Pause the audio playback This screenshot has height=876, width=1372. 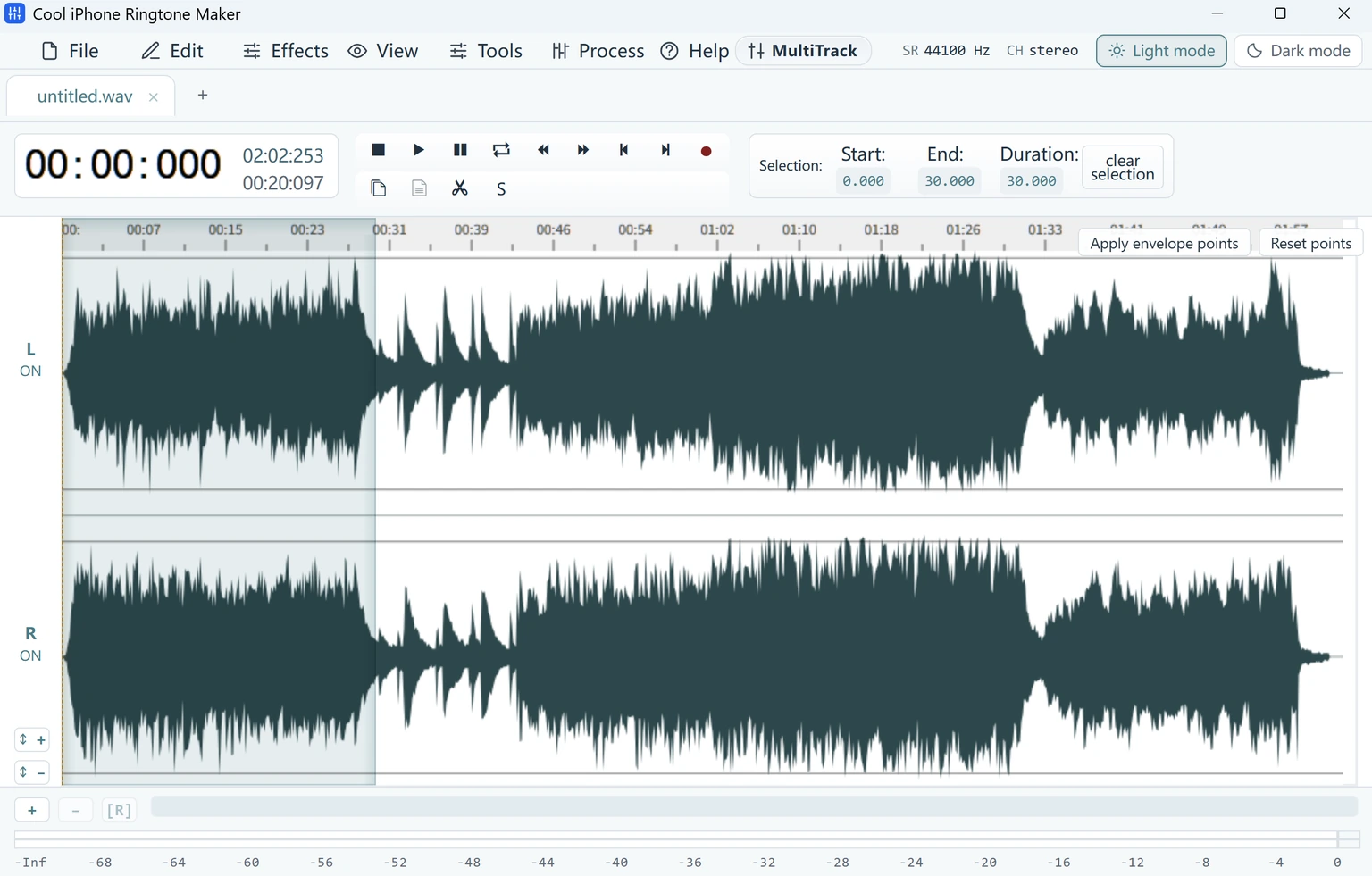click(x=460, y=150)
